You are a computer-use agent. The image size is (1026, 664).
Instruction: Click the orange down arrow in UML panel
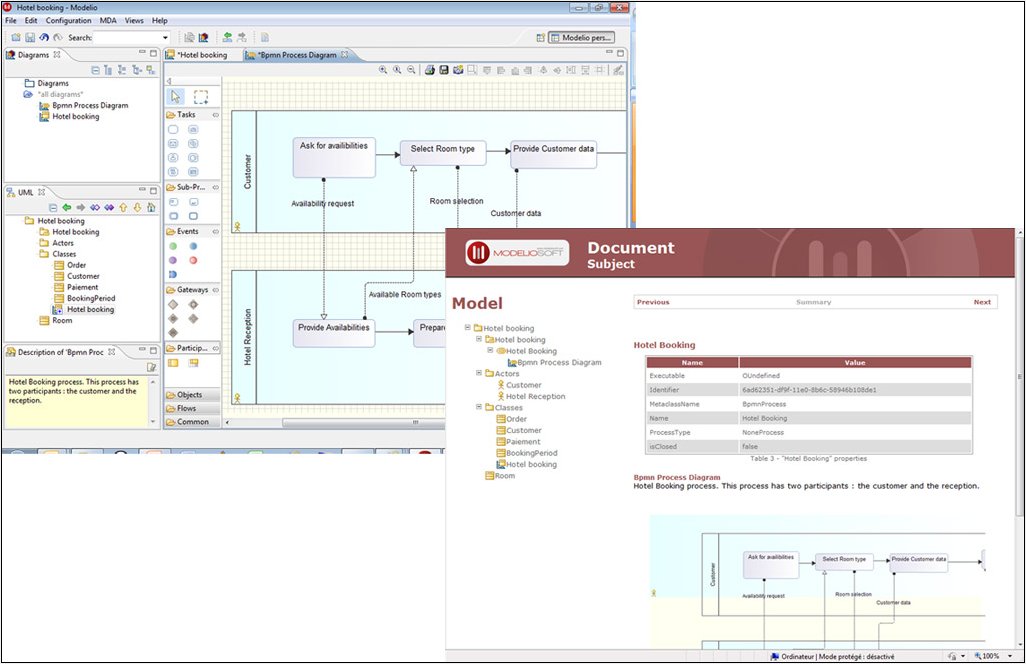[x=137, y=207]
